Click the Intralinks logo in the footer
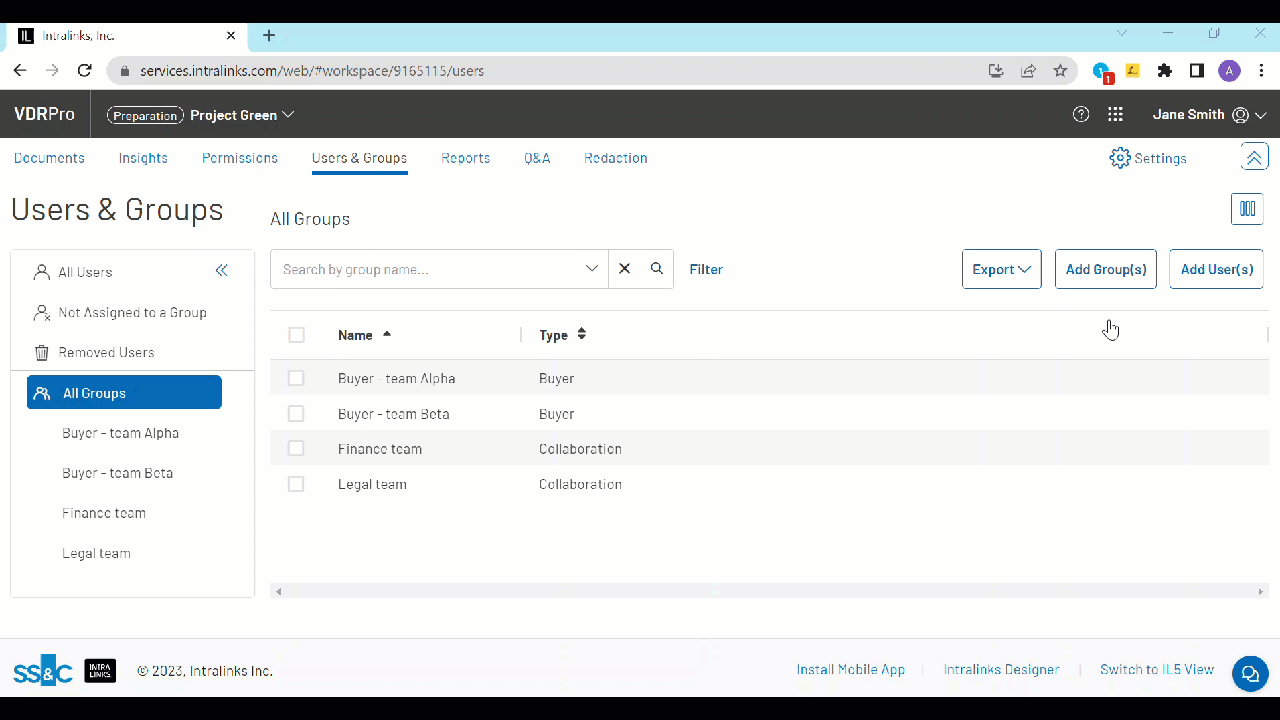The height and width of the screenshot is (720, 1280). (100, 671)
